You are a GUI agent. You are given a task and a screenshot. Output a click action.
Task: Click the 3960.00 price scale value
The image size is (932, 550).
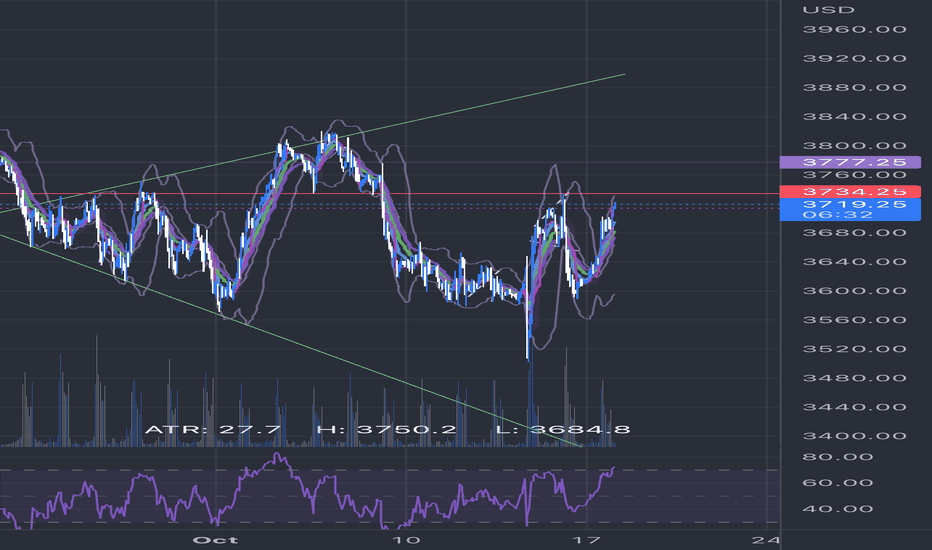click(854, 29)
